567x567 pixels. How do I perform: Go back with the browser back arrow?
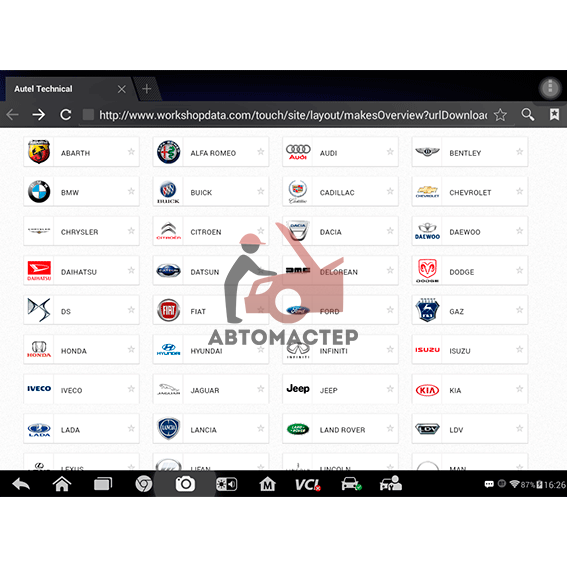tap(13, 115)
